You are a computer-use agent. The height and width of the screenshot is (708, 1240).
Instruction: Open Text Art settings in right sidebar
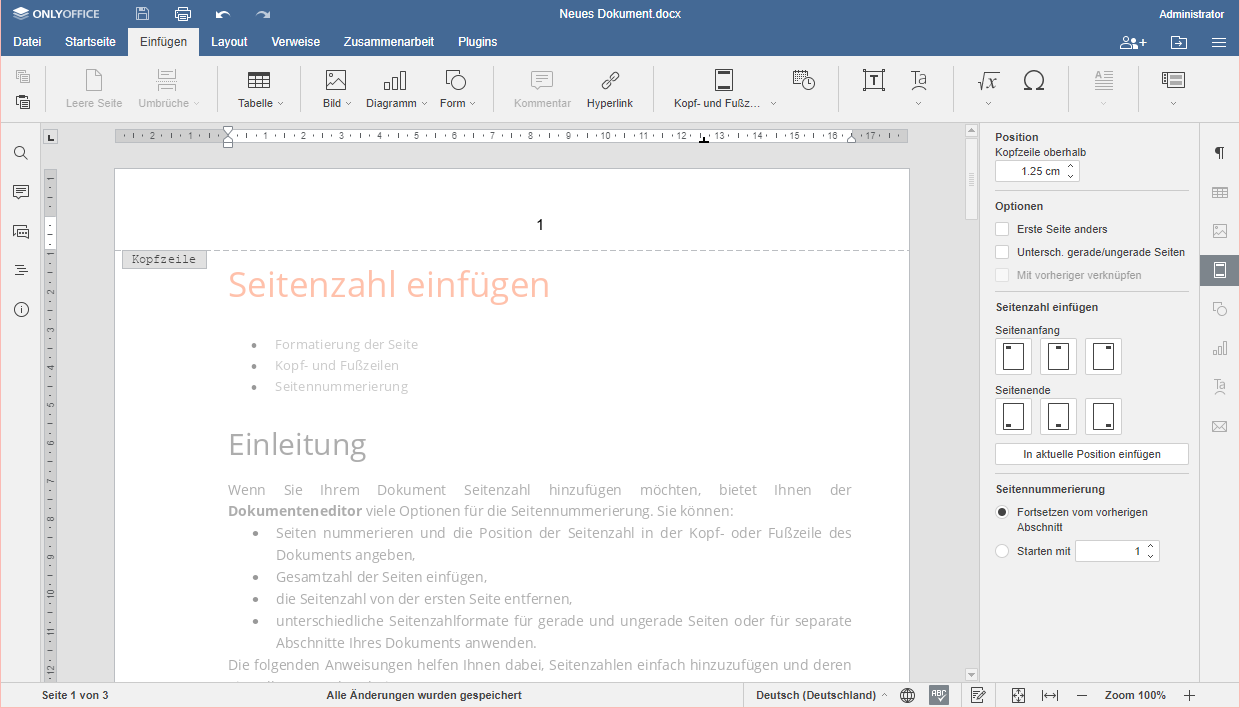(x=1220, y=387)
